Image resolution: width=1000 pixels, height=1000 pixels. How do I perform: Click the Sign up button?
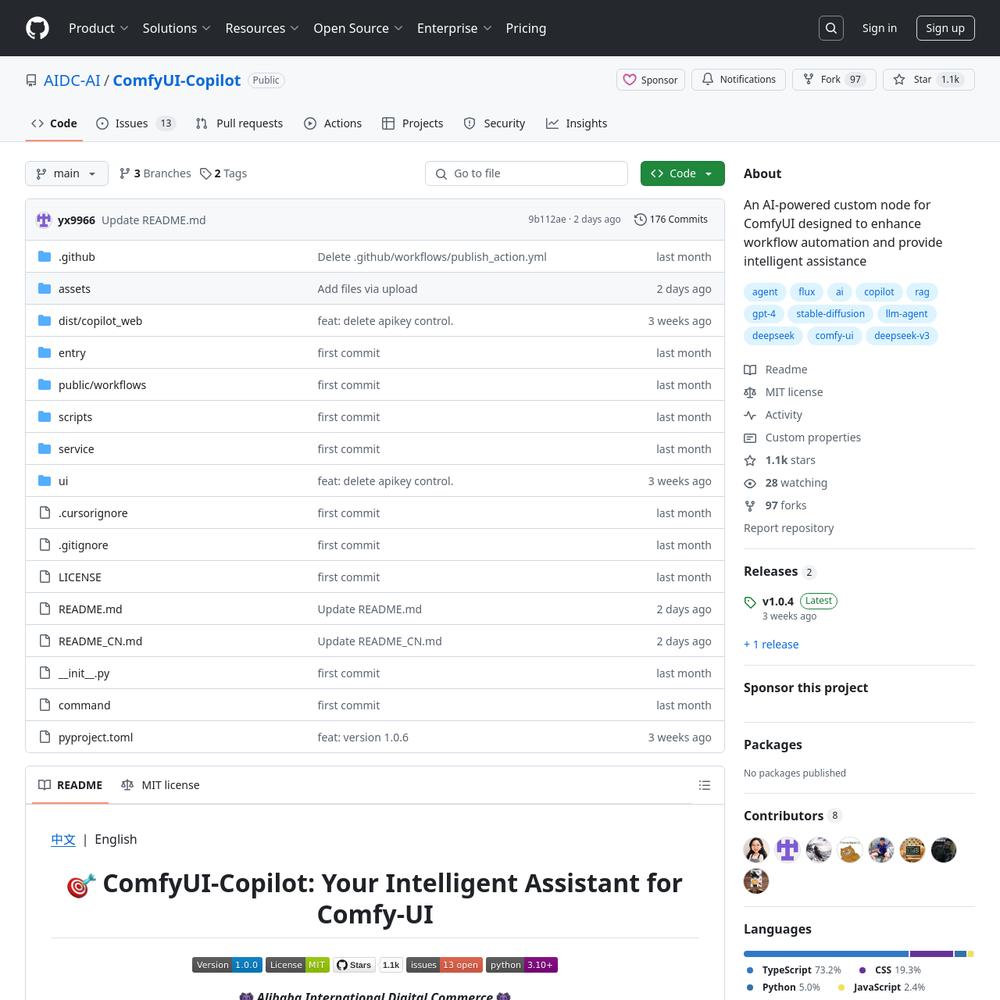945,28
